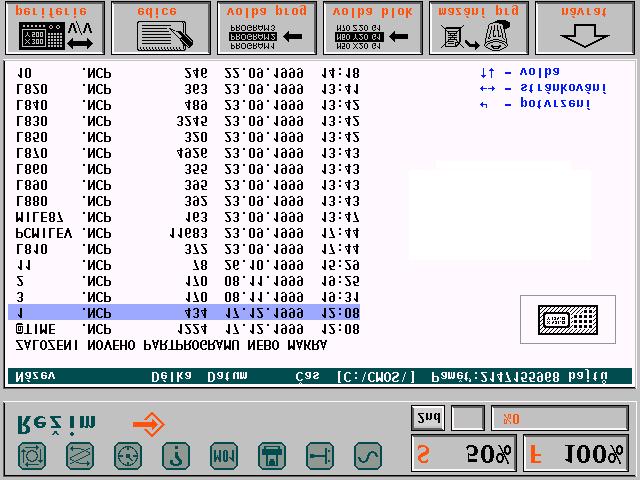Image resolution: width=640 pixels, height=480 pixels.
Task: Click the Pamet memory bytes readout
Action: point(520,376)
